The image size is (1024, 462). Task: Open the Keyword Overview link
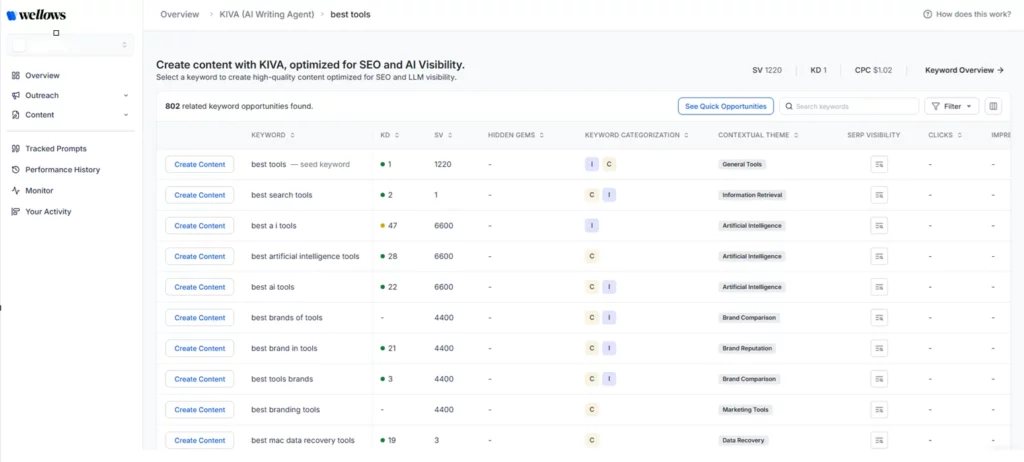pos(964,70)
